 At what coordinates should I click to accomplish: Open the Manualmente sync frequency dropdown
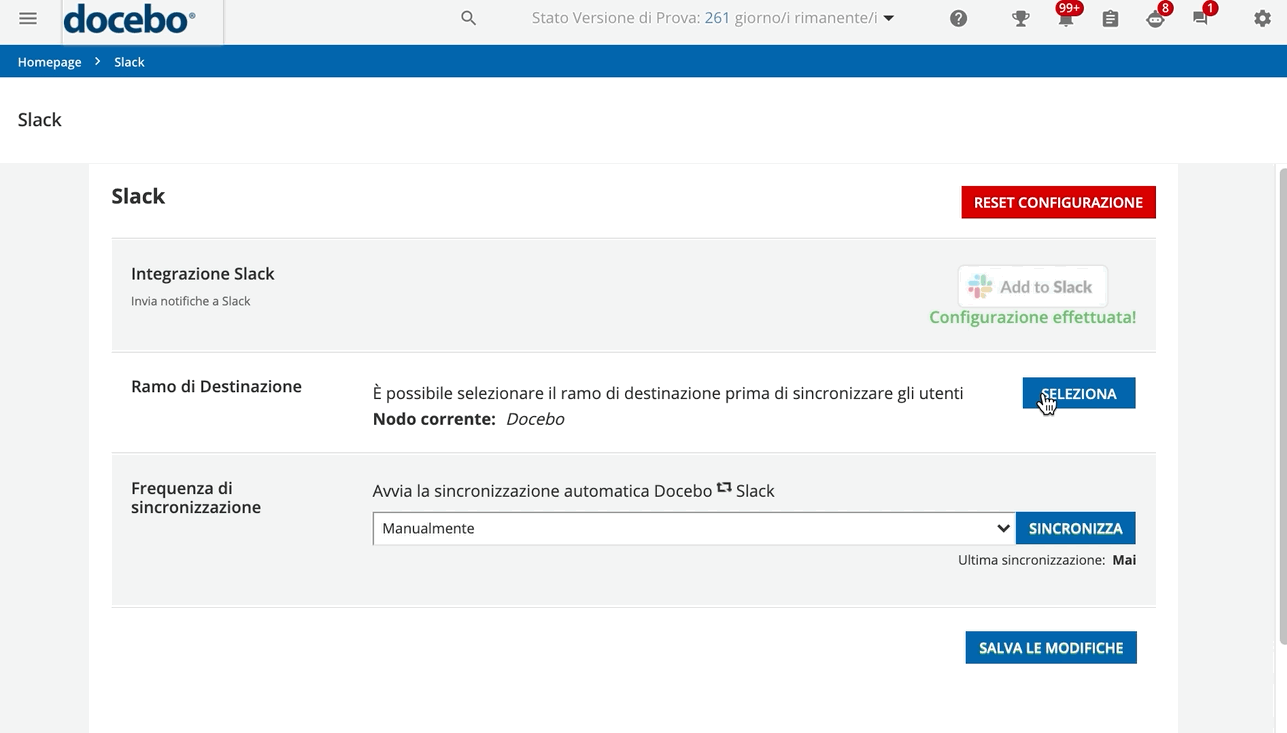pos(694,528)
